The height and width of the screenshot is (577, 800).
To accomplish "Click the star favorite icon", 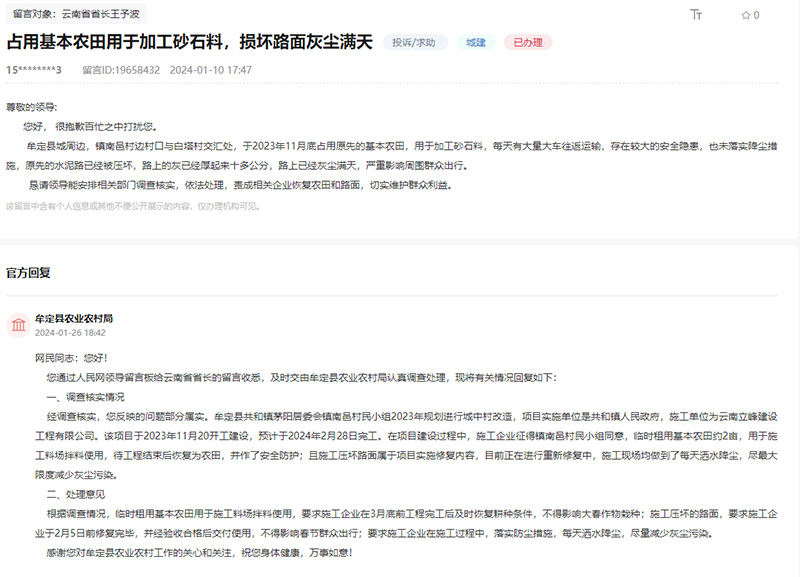I will (745, 15).
